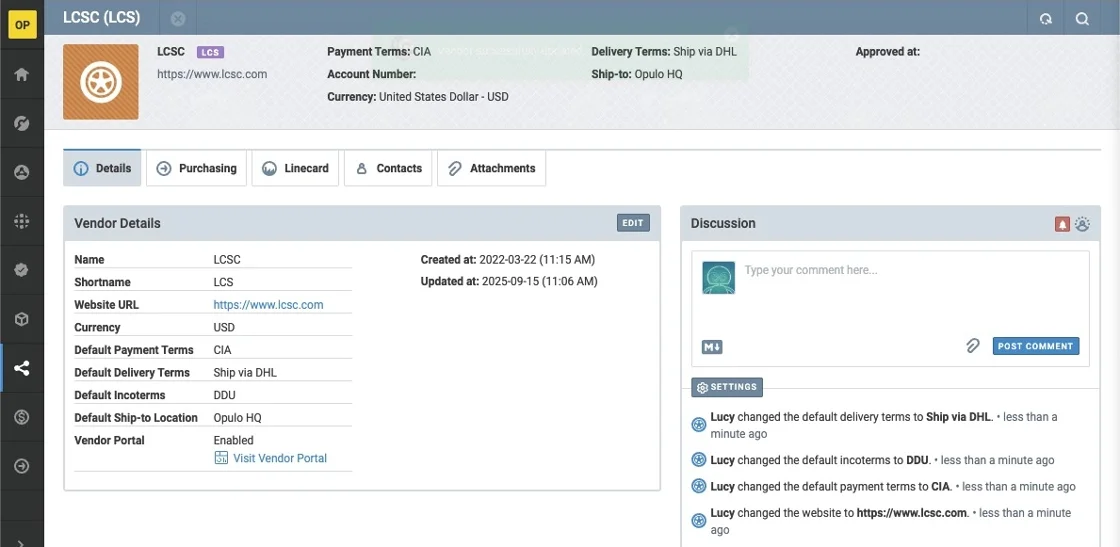
Task: Go to the Attachments tab
Action: 491,168
